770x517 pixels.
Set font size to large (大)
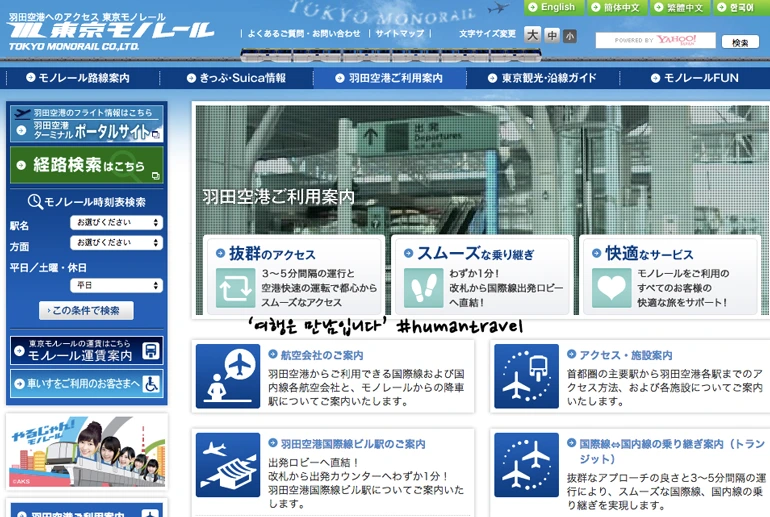pyautogui.click(x=532, y=35)
